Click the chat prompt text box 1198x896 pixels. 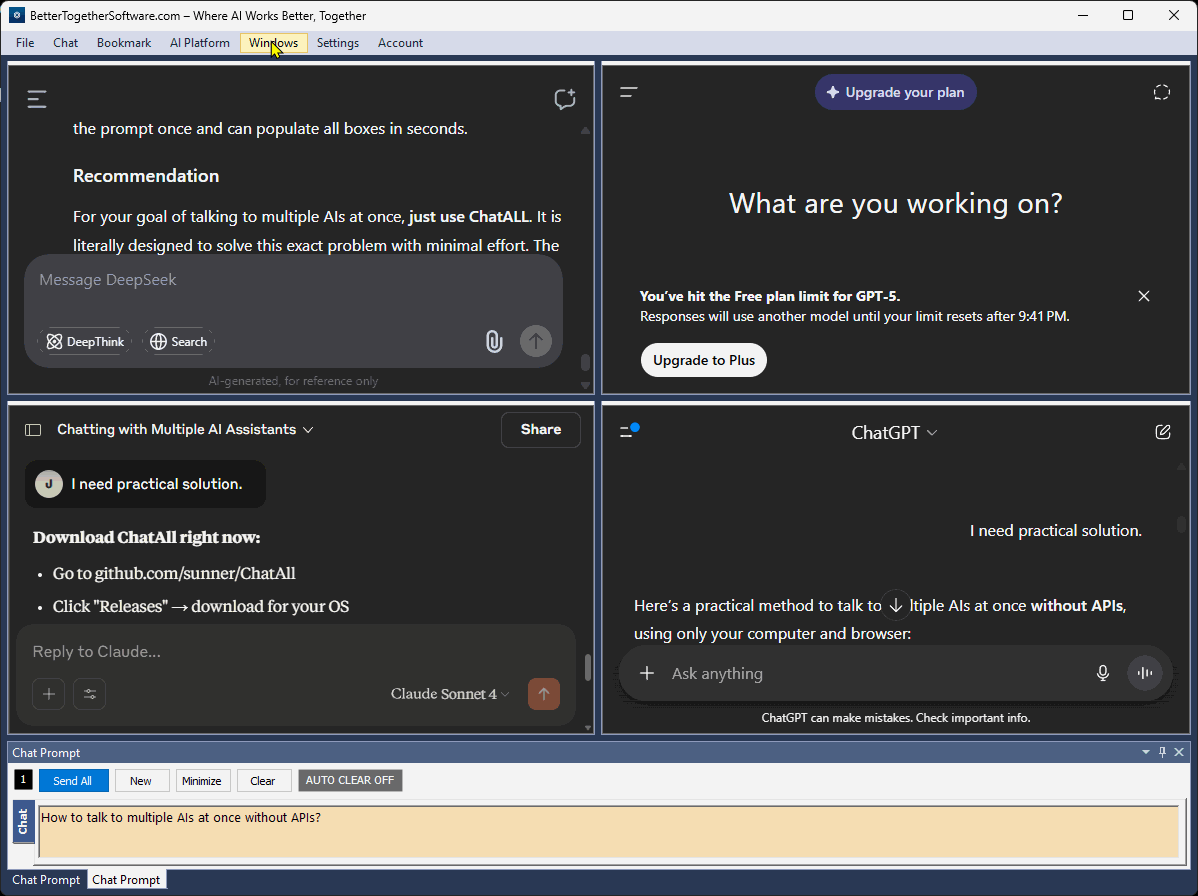tap(608, 832)
